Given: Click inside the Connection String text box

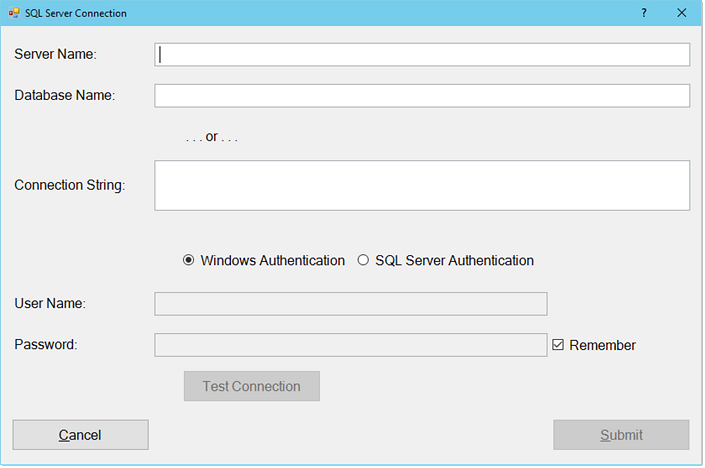Looking at the screenshot, I should point(422,185).
